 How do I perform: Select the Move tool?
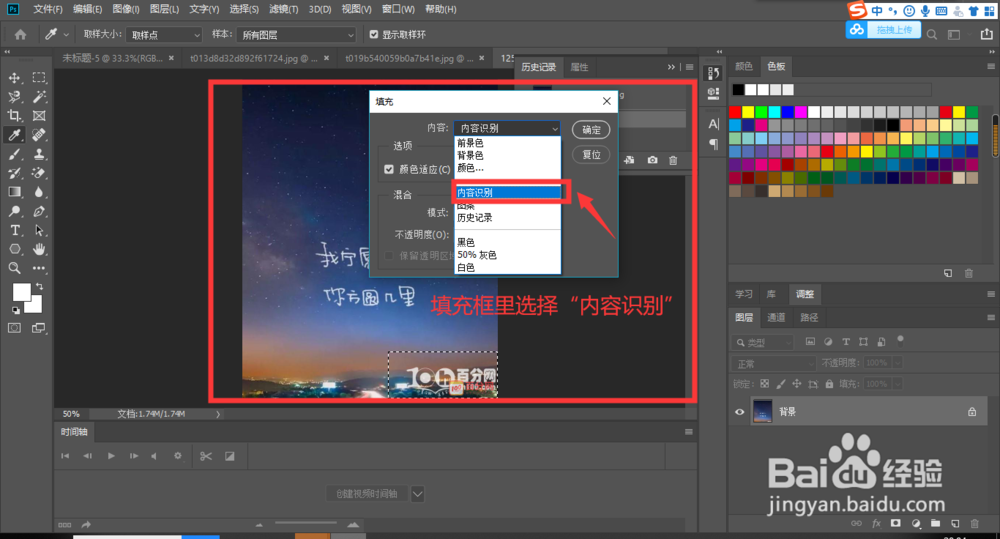point(14,78)
